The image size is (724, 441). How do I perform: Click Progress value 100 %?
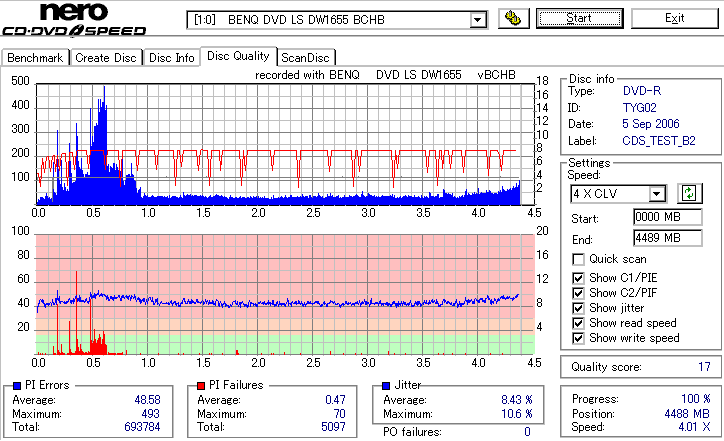pos(696,399)
